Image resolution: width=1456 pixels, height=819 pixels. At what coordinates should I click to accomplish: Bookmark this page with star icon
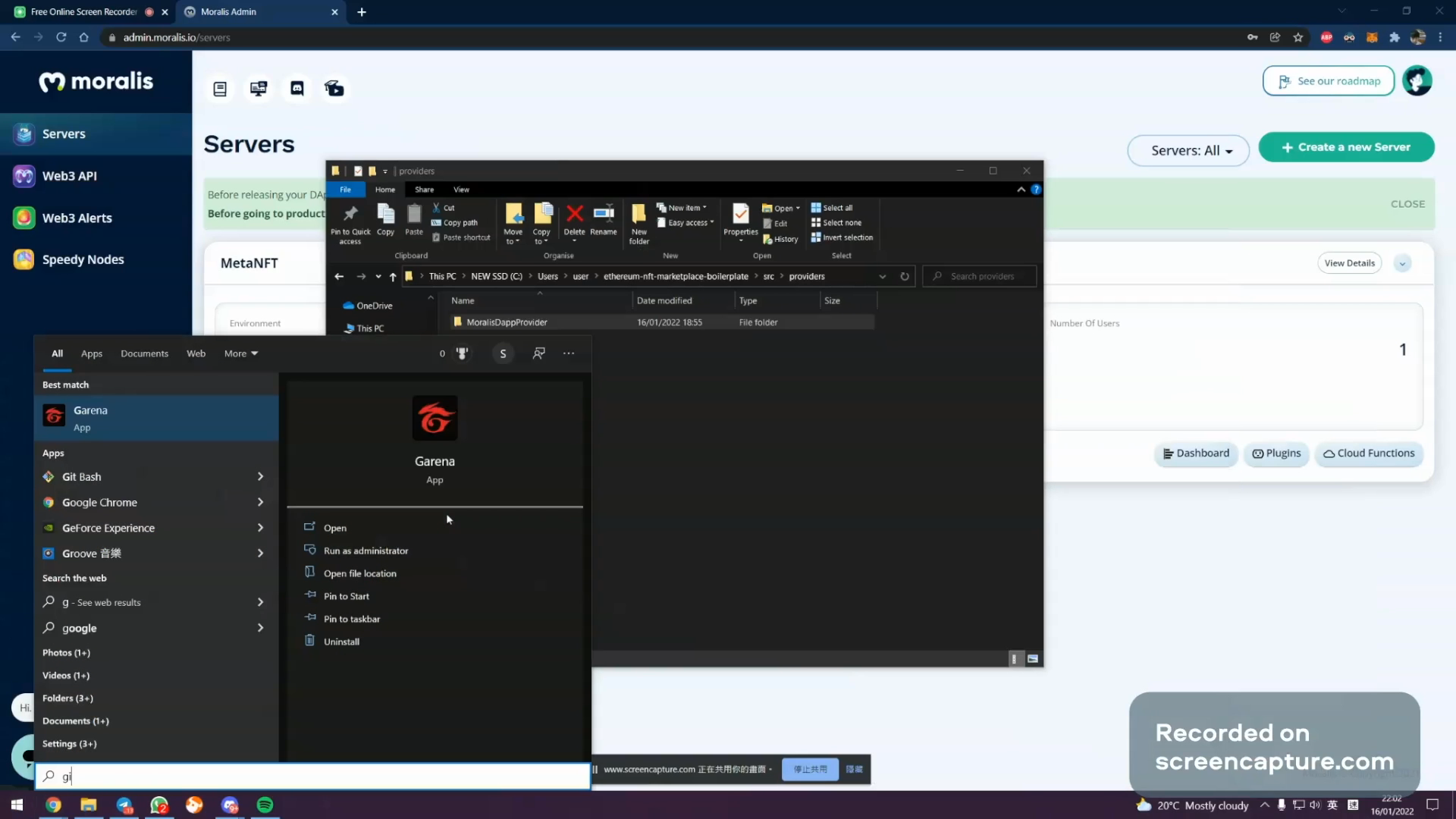1298,37
